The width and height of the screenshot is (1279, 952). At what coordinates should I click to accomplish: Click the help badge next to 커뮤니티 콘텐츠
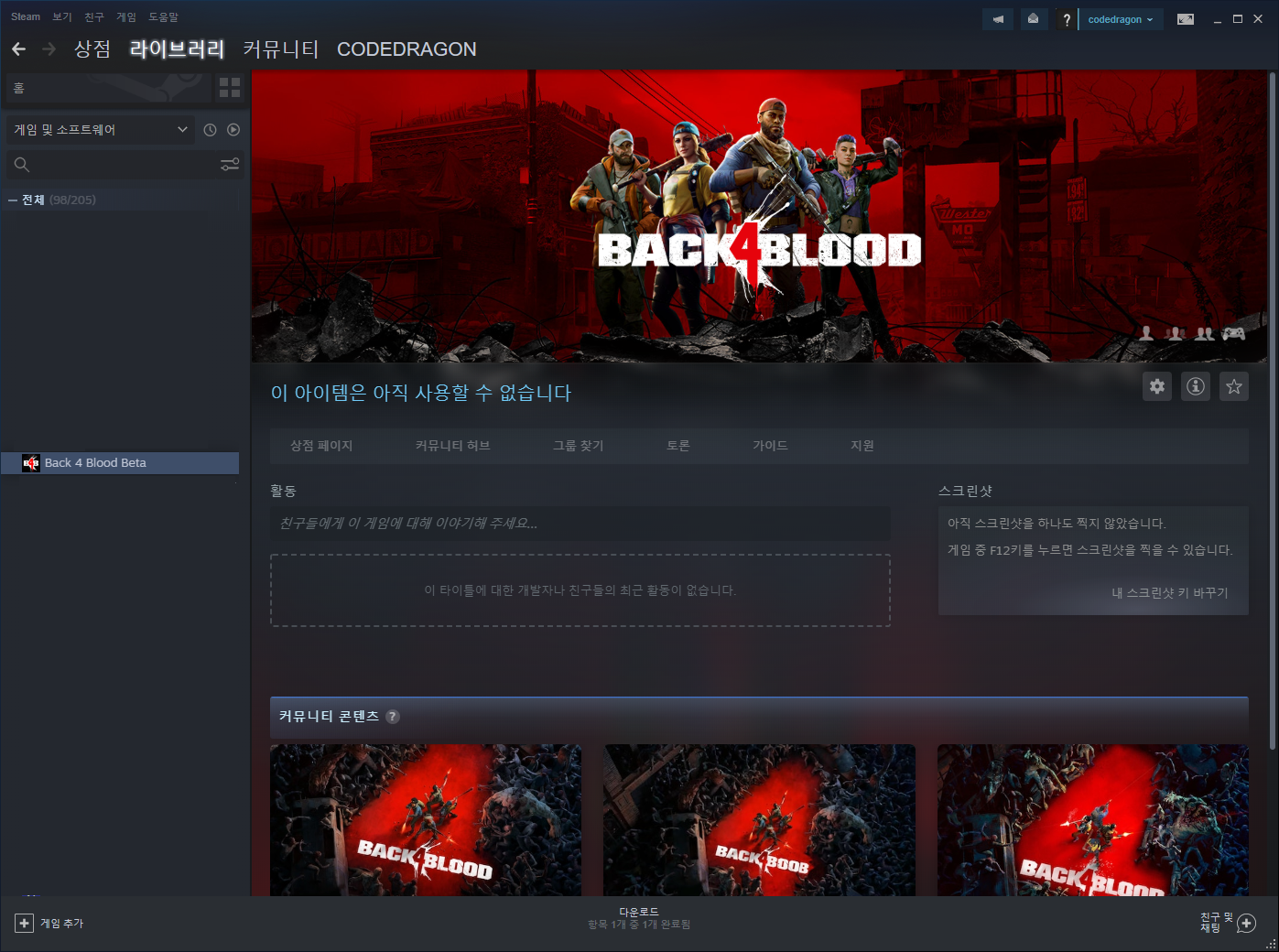click(393, 717)
